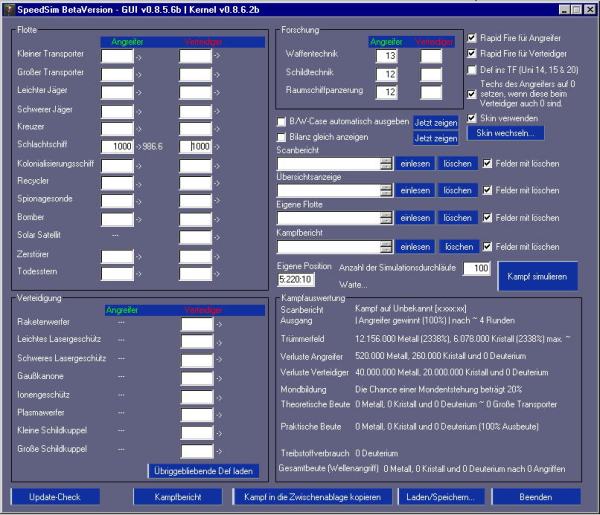Viewport: 600px width, 515px height.
Task: Enable B/W-Case automatisch ausgeben checkbox
Action: pos(281,122)
